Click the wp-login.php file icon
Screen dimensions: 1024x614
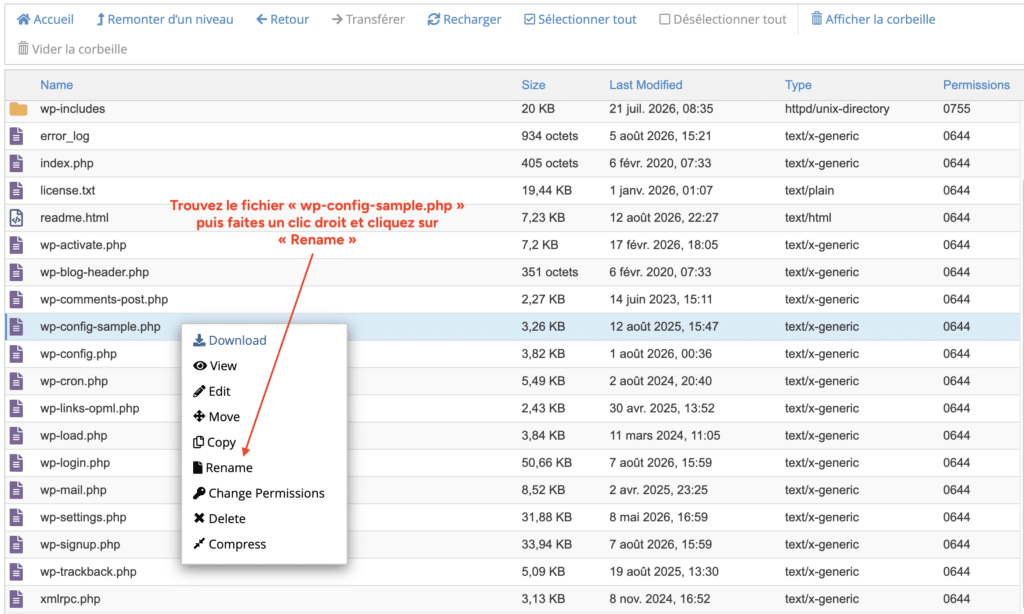click(16, 462)
